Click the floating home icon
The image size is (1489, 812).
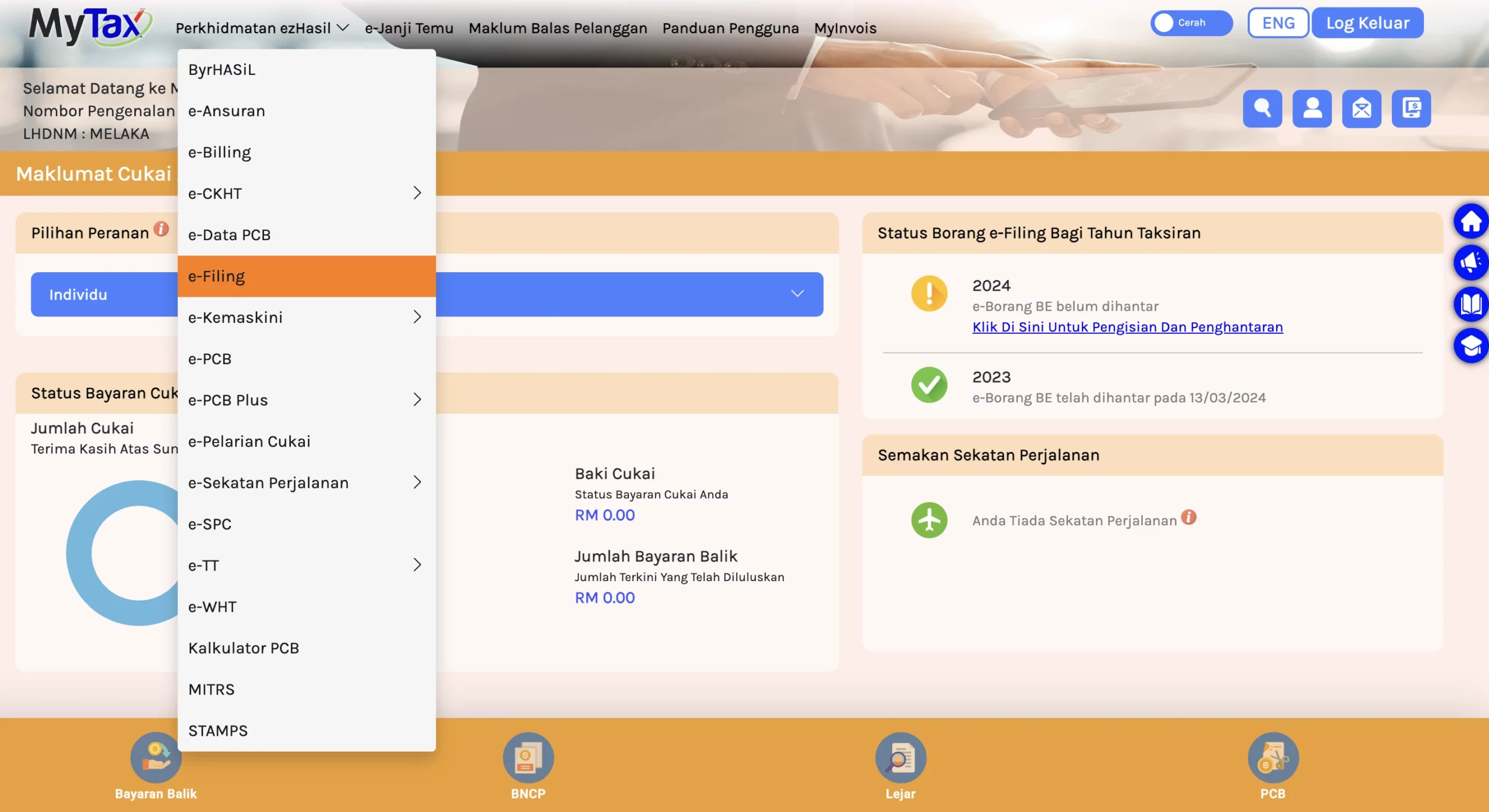coord(1470,221)
